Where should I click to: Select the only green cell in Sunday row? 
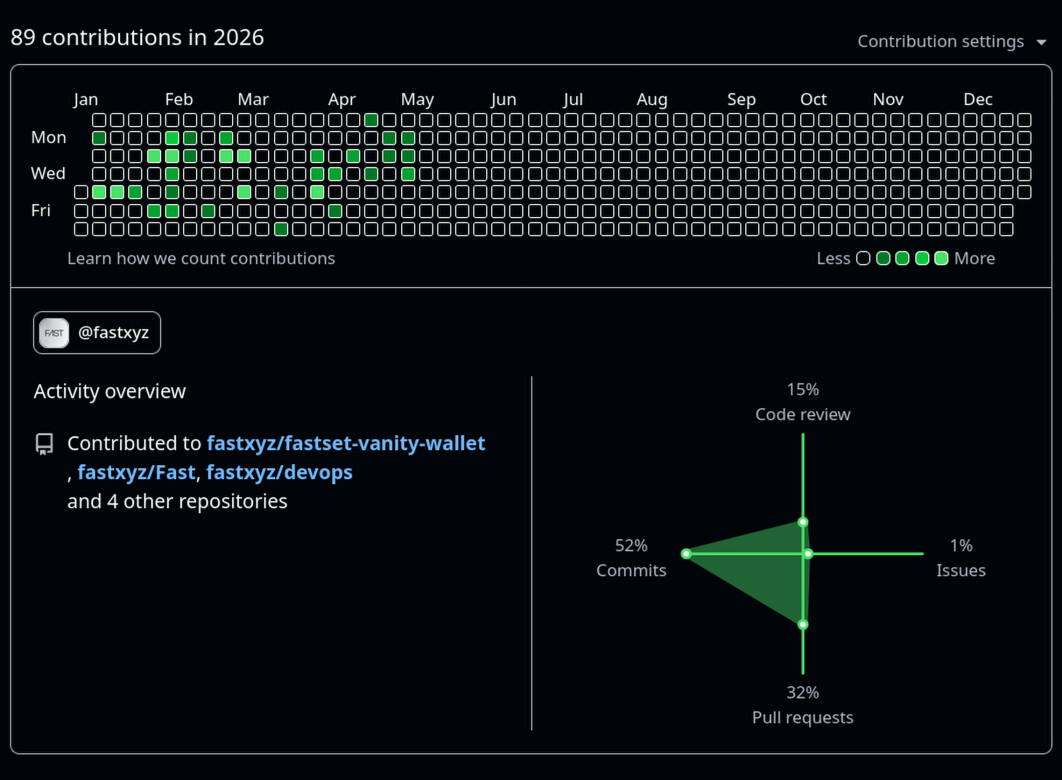[370, 120]
